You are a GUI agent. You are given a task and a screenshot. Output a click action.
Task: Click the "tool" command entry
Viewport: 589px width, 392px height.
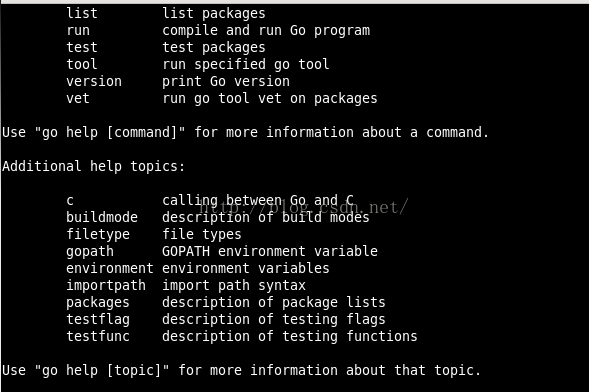click(82, 64)
